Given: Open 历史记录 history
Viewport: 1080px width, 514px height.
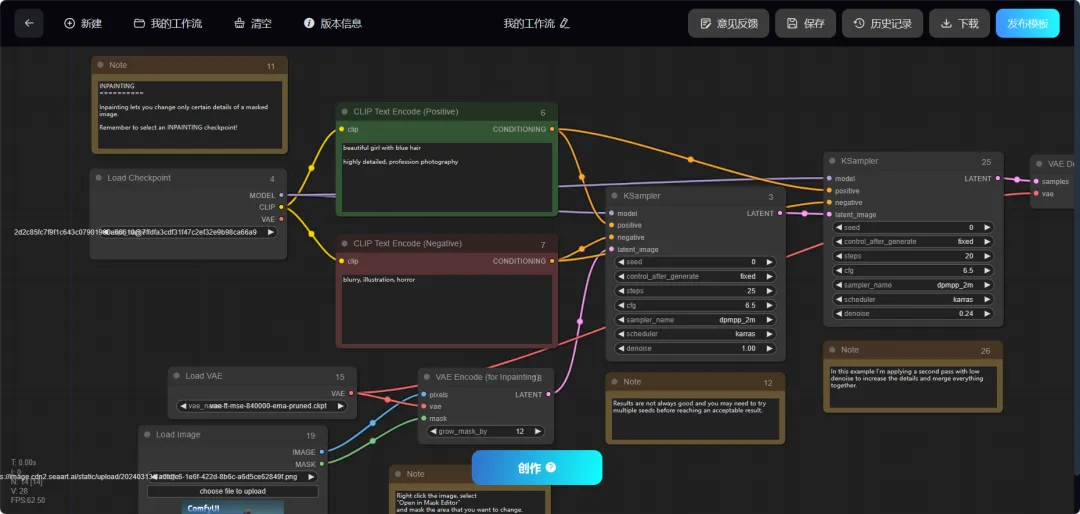Looking at the screenshot, I should pos(882,23).
